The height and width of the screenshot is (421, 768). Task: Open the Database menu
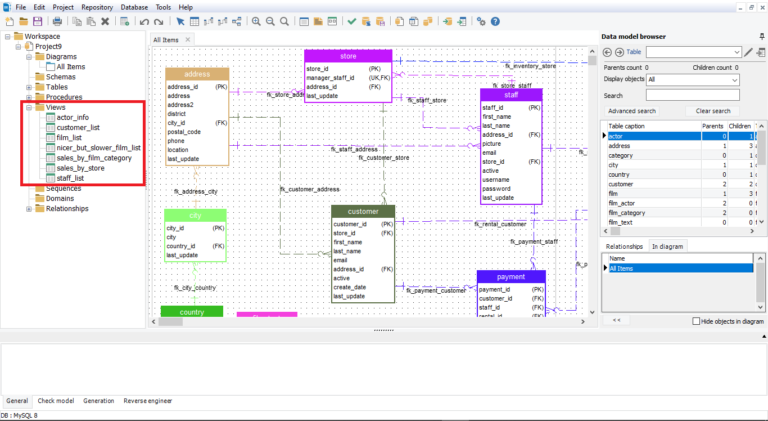pos(133,7)
